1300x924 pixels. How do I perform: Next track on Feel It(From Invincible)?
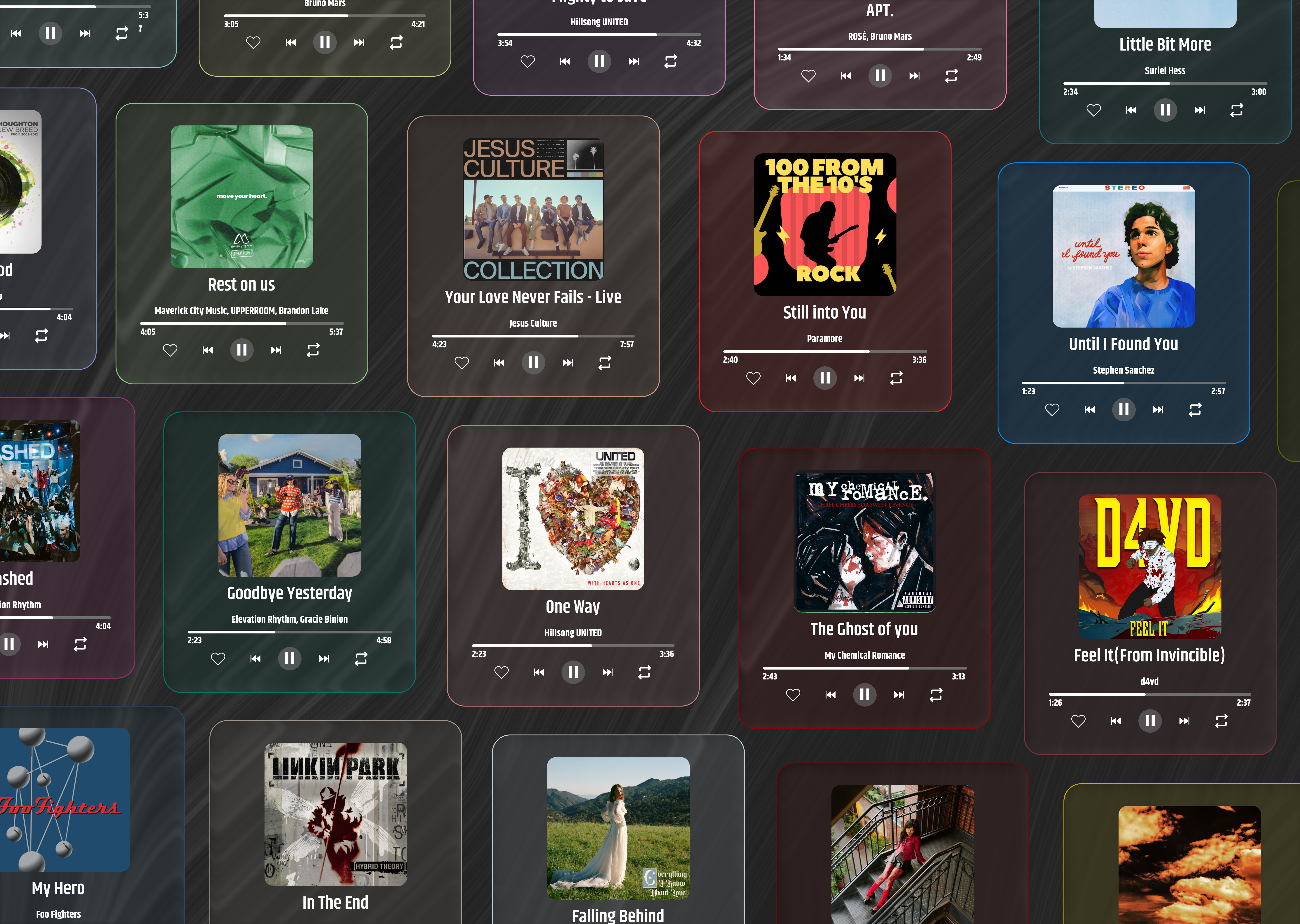(x=1184, y=721)
